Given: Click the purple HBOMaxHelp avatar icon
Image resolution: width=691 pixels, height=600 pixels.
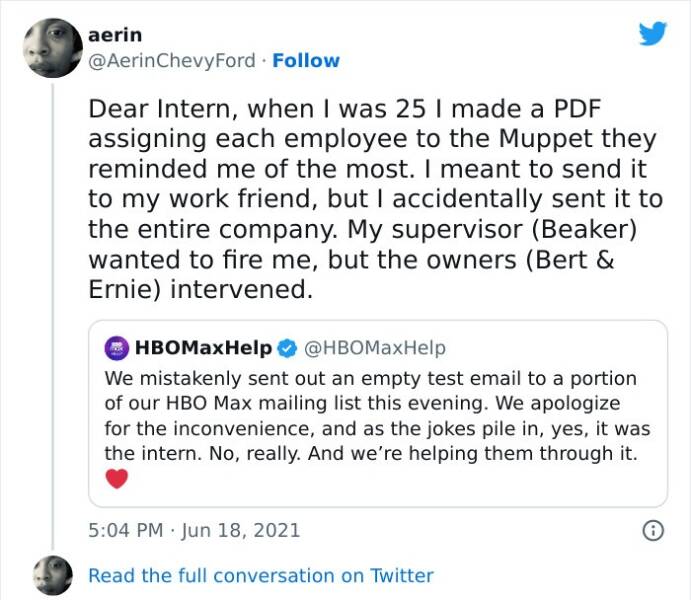Looking at the screenshot, I should point(117,348).
